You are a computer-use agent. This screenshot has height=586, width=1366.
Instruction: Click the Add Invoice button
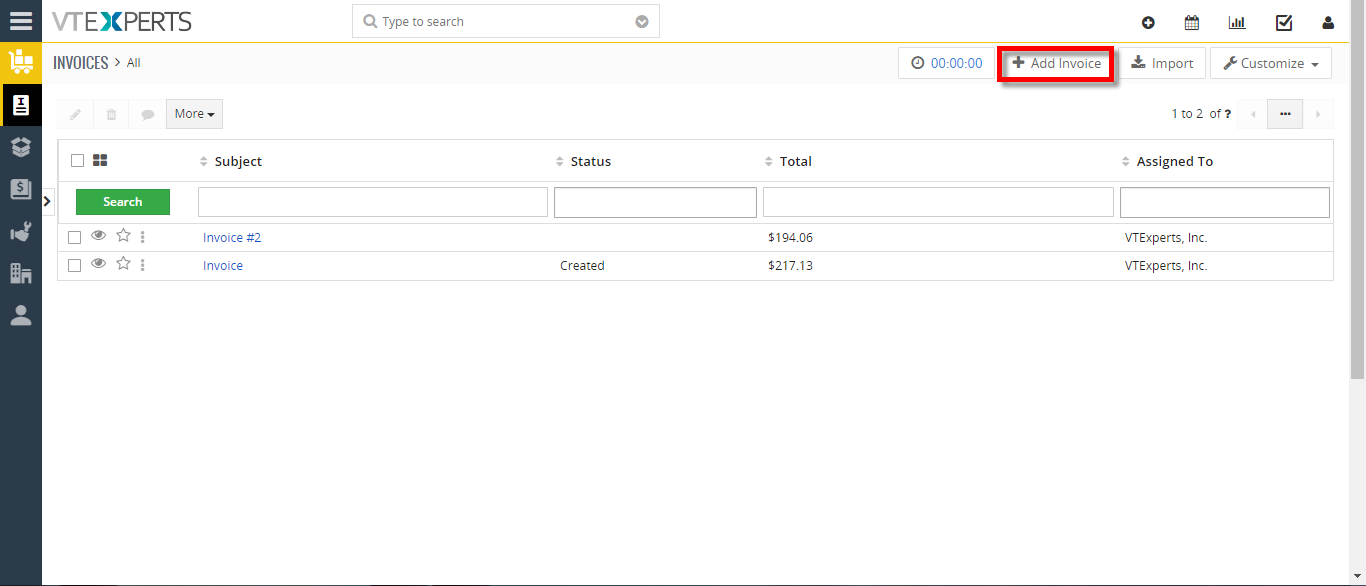point(1056,63)
